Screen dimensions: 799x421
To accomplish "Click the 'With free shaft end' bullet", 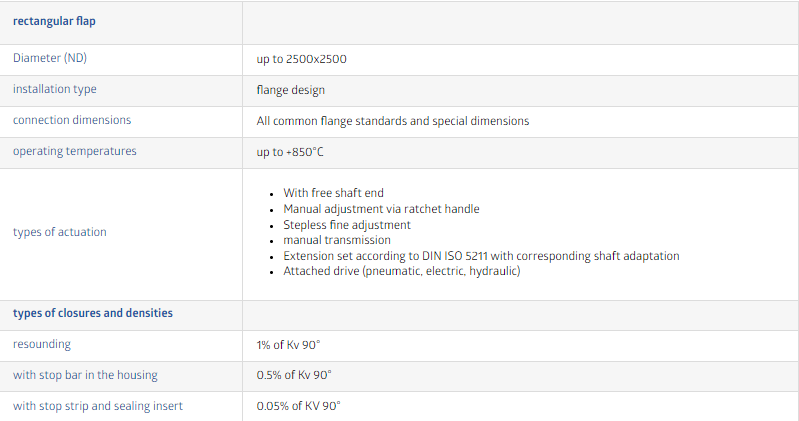I will (x=333, y=193).
